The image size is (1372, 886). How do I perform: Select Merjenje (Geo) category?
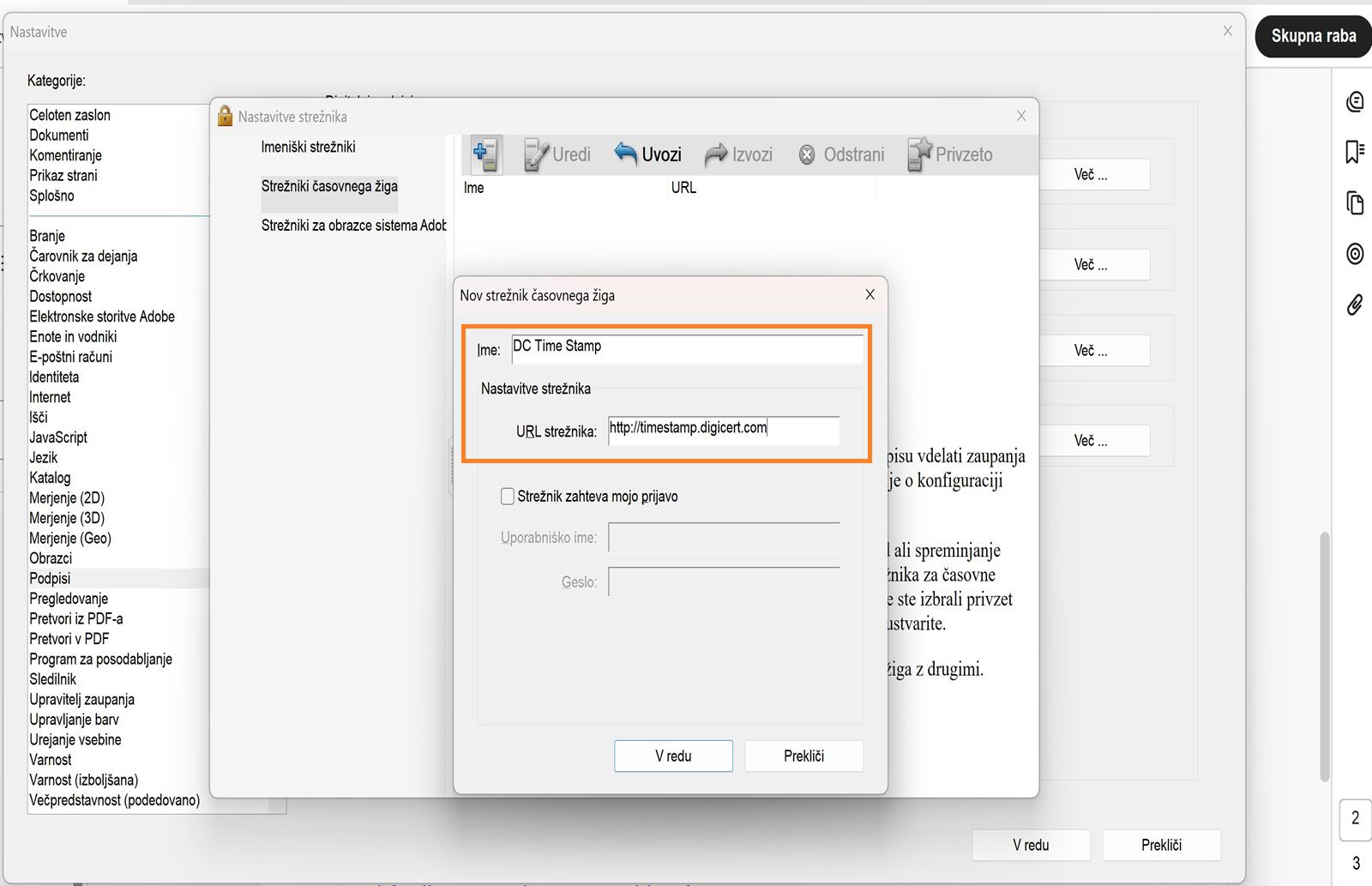(70, 539)
